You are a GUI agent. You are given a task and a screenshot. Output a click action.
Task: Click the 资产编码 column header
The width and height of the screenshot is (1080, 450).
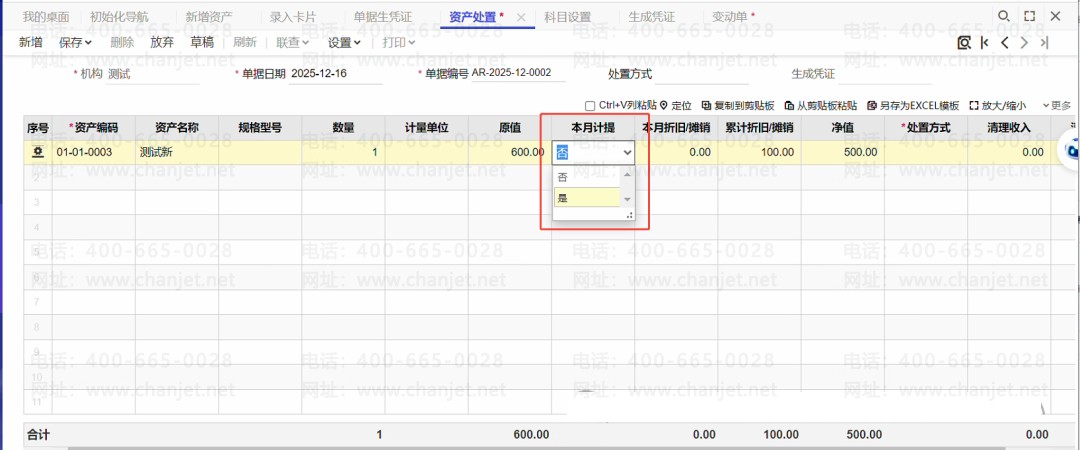point(94,127)
